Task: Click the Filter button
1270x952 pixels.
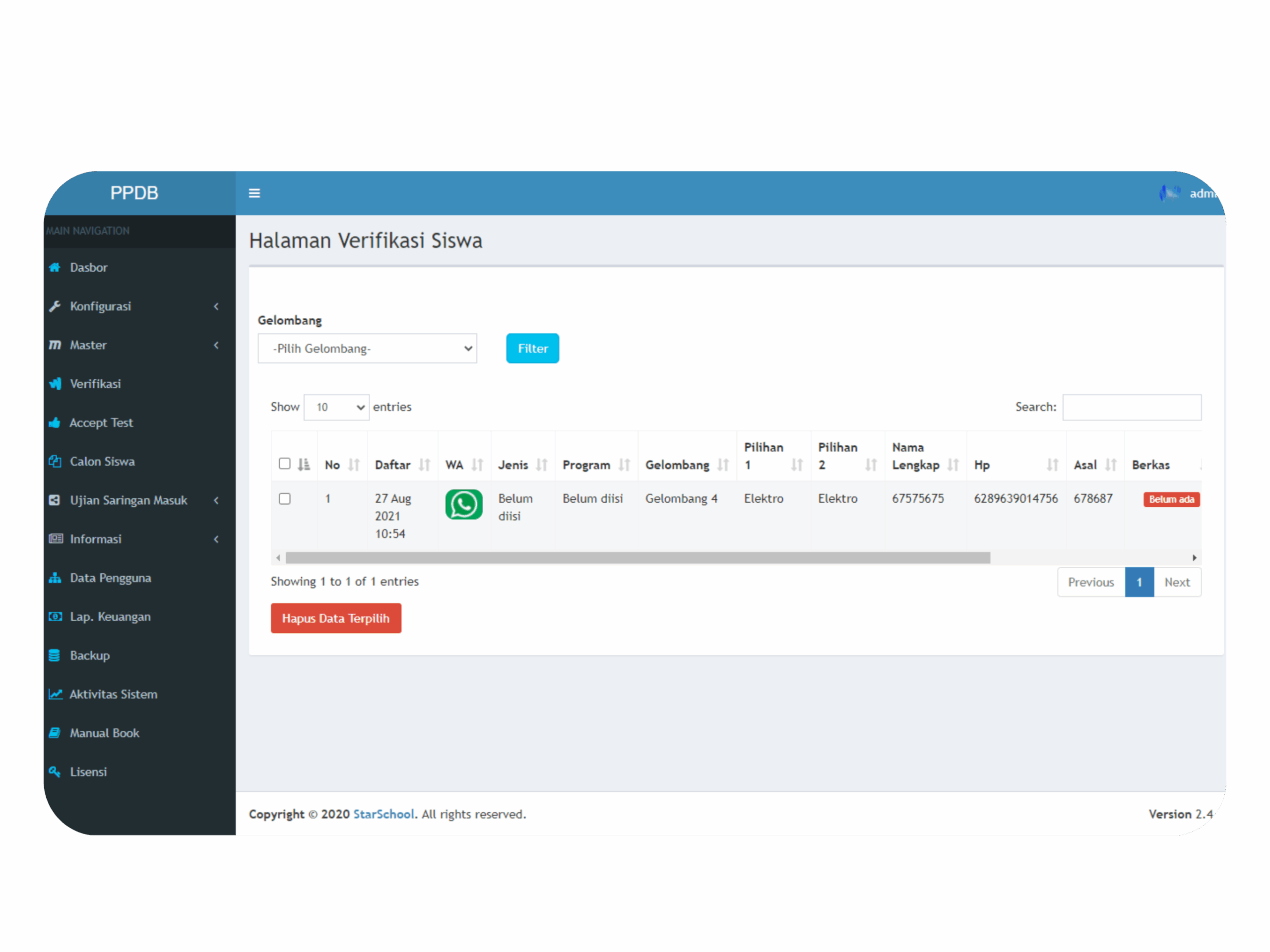Action: click(533, 349)
